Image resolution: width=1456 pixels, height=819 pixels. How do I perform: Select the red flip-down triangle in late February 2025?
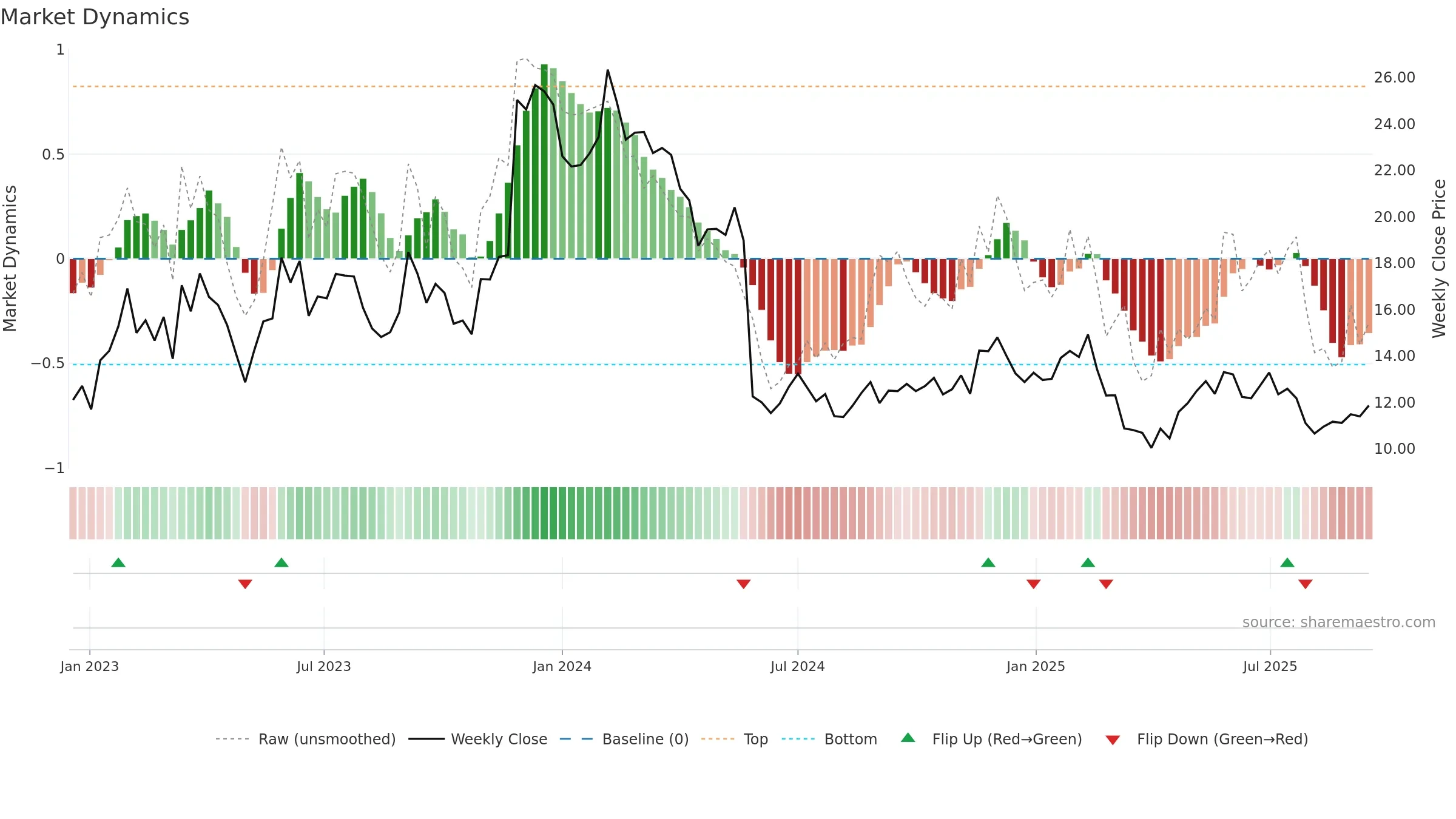click(1106, 584)
